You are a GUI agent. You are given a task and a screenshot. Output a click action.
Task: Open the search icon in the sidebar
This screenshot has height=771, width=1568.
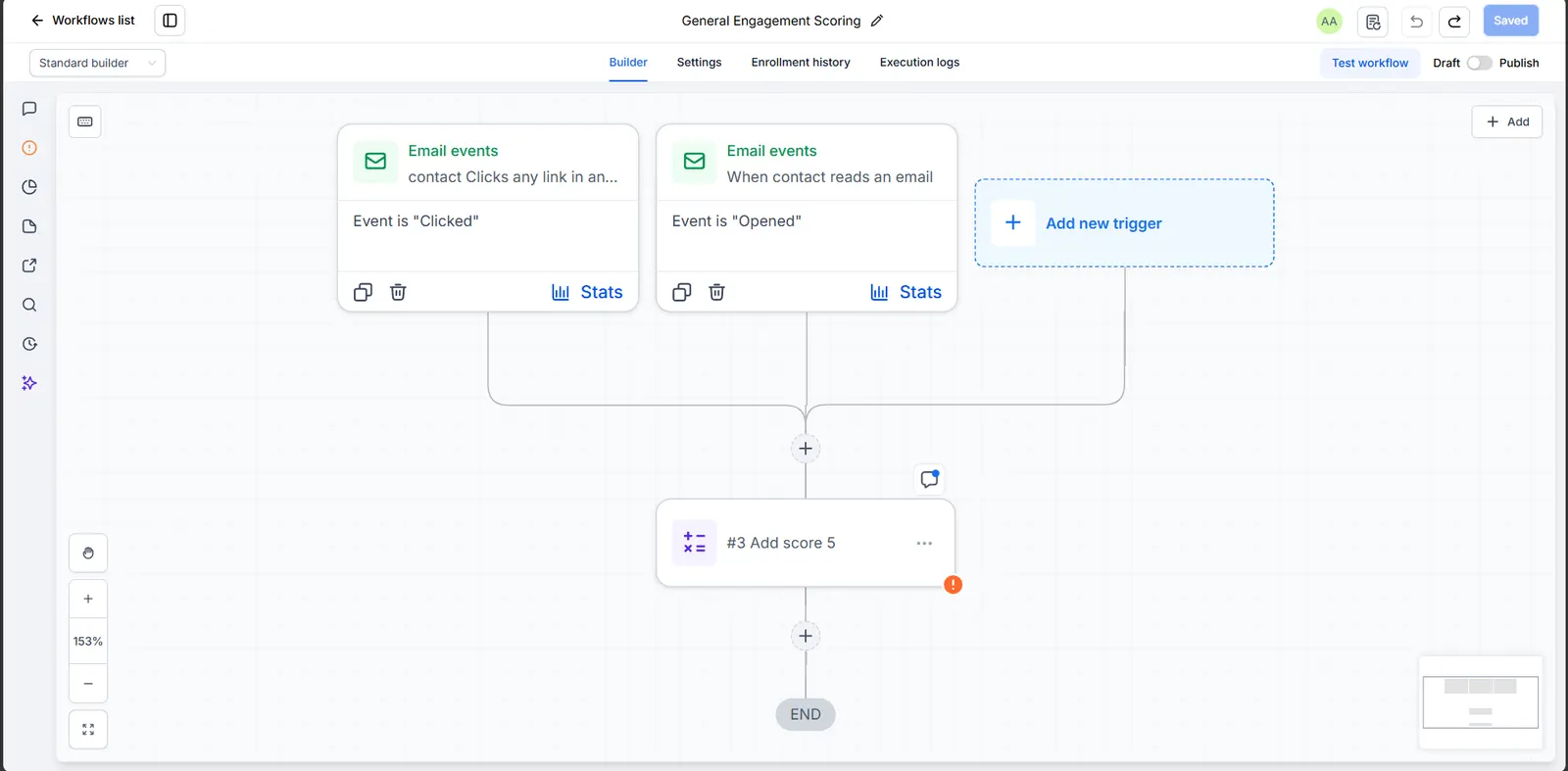pyautogui.click(x=29, y=305)
